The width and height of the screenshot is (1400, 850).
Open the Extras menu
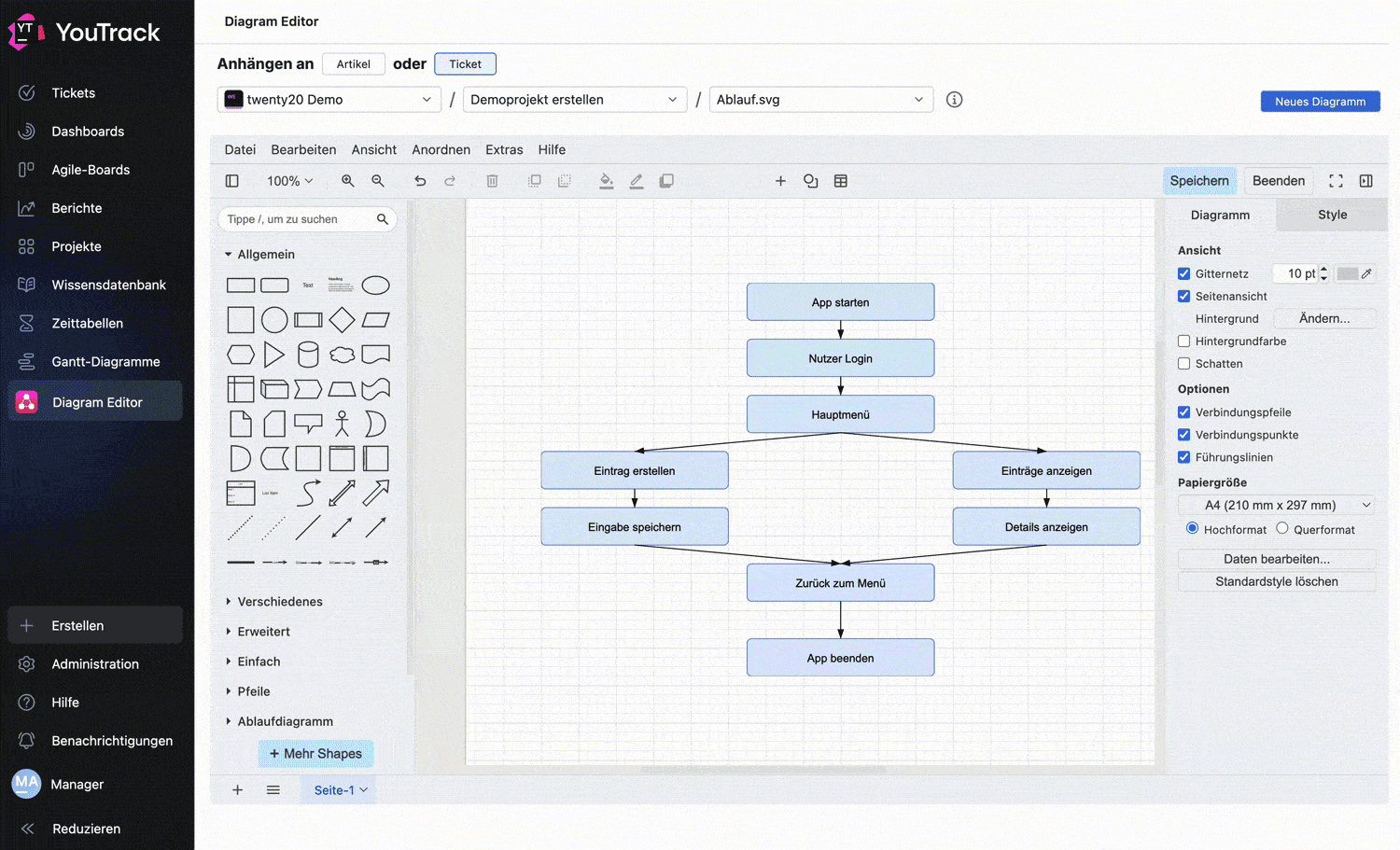[504, 149]
